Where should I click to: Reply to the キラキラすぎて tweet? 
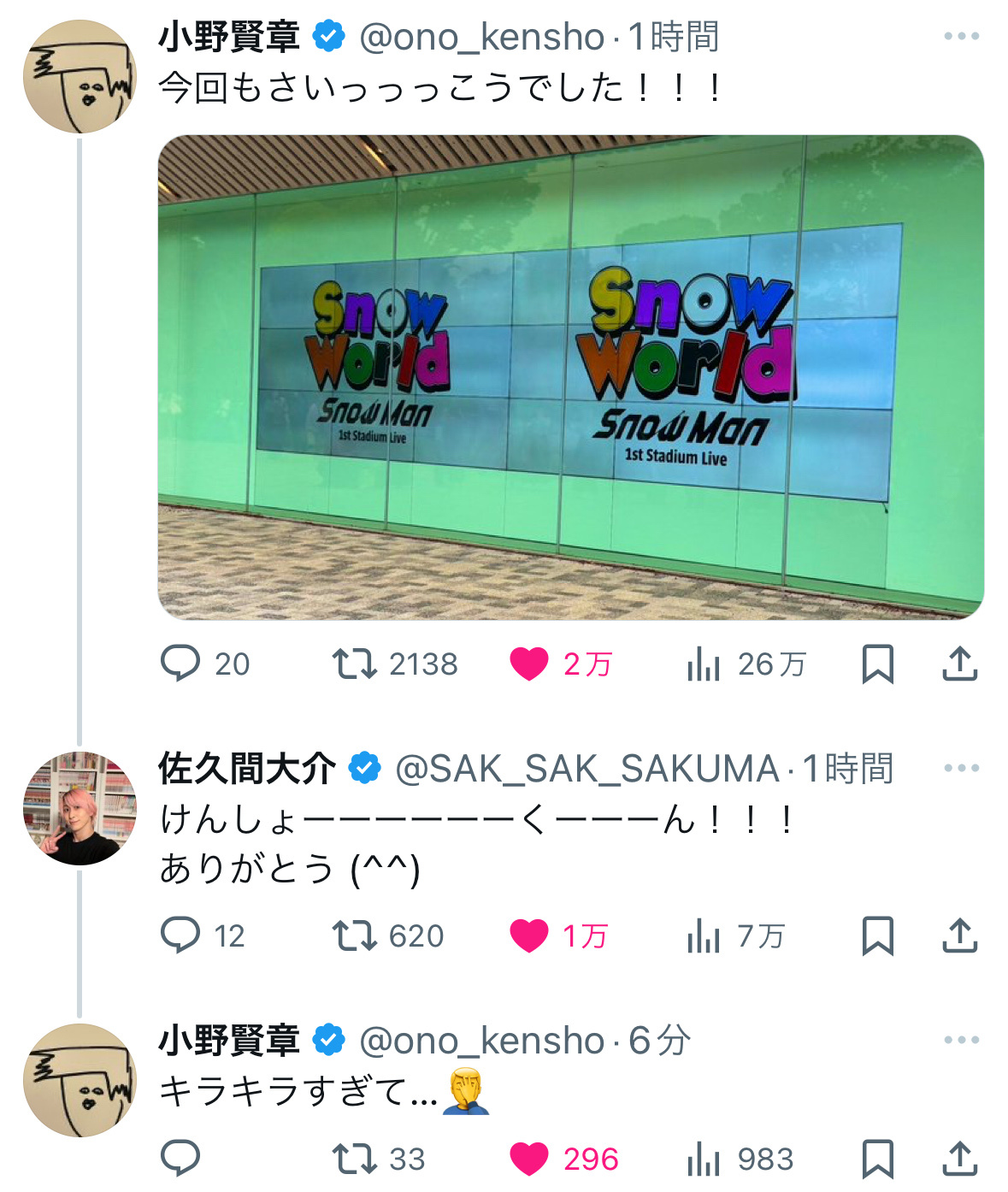(x=180, y=1159)
